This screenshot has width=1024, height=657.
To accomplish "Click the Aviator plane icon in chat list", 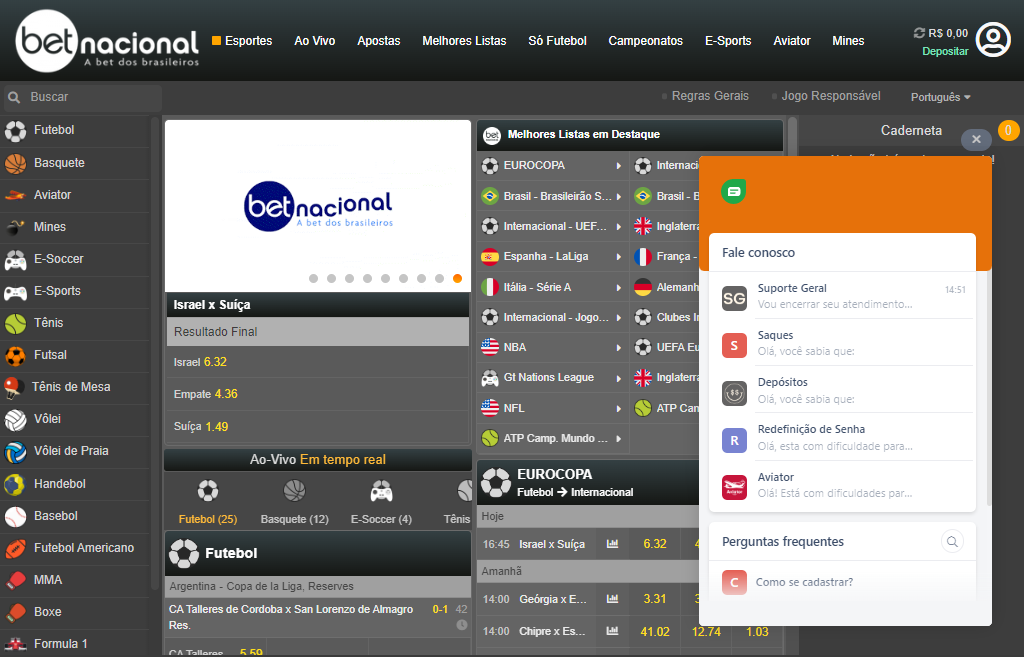I will [734, 486].
